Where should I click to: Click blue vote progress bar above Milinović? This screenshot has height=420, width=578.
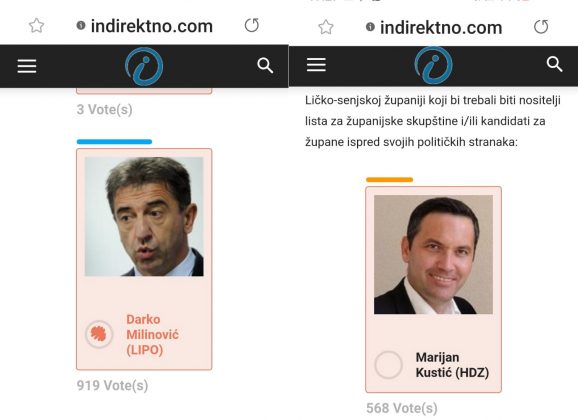tap(114, 142)
